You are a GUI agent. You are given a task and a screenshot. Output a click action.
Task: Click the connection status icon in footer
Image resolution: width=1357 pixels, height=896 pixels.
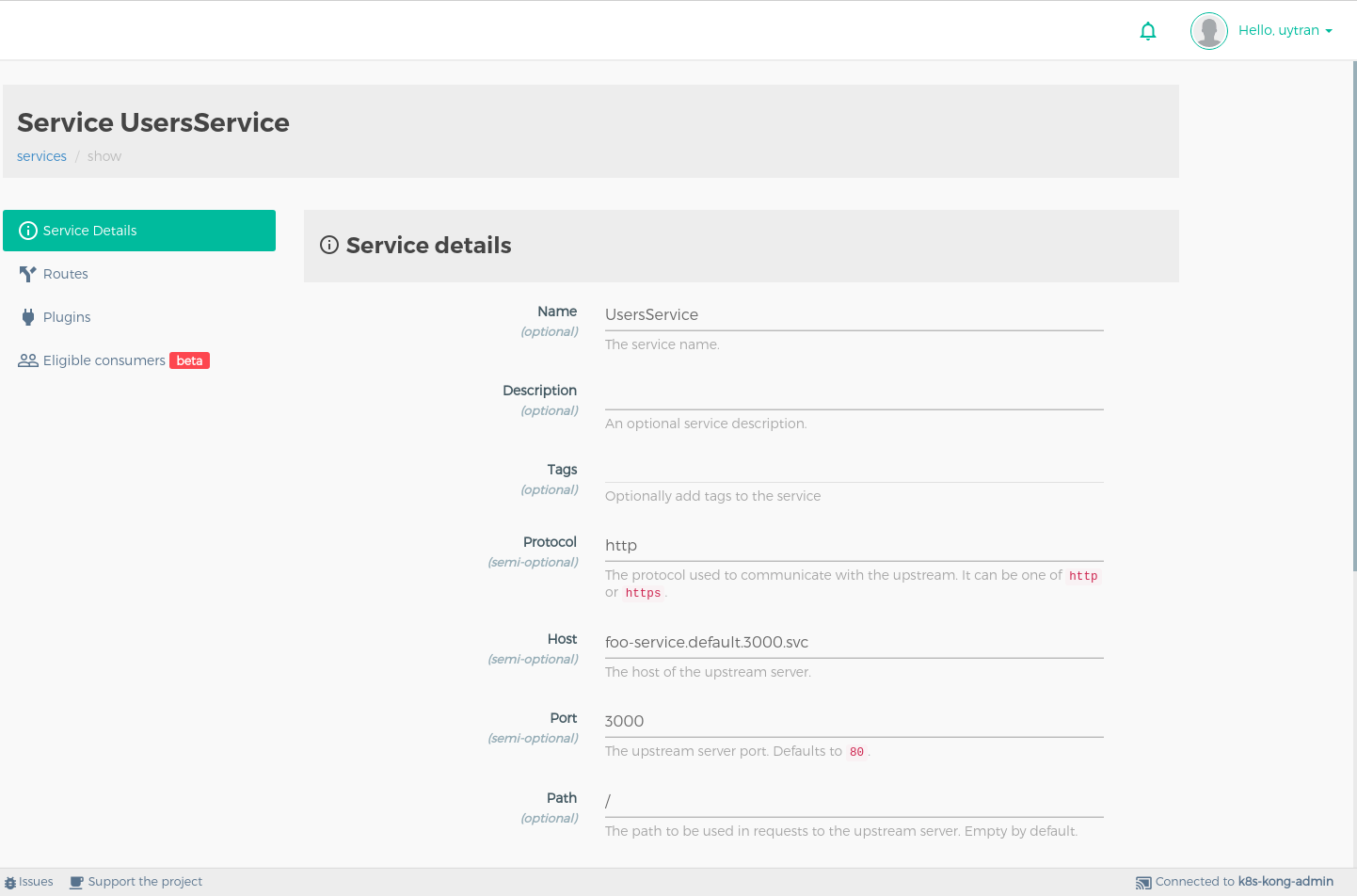coord(1143,883)
